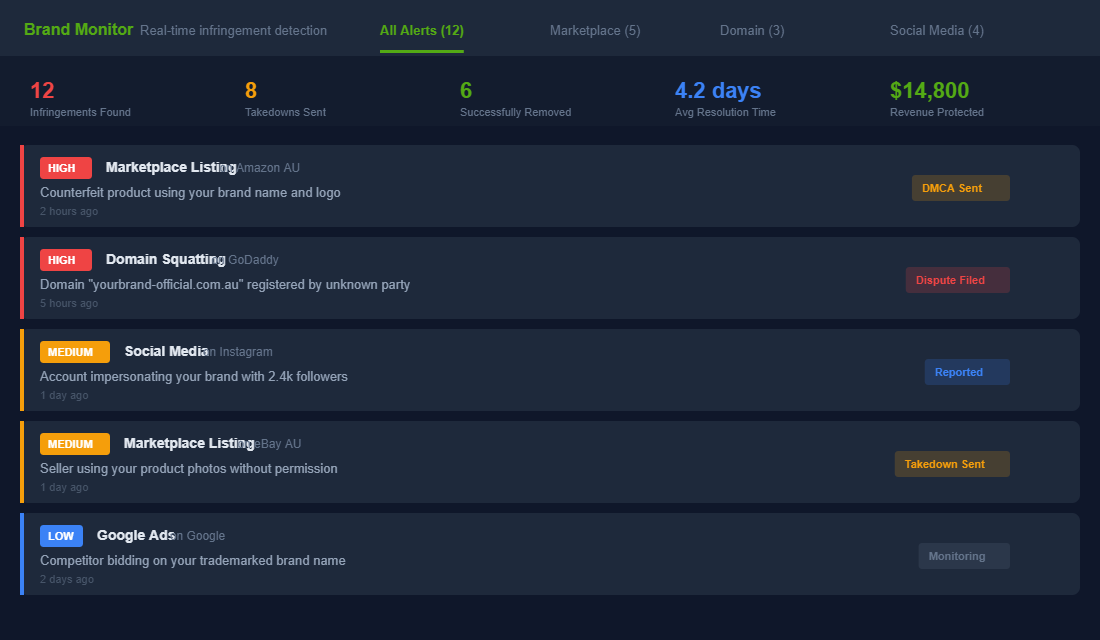Click the MEDIUM badge on eBay AU listing
The height and width of the screenshot is (640, 1100).
pos(74,443)
